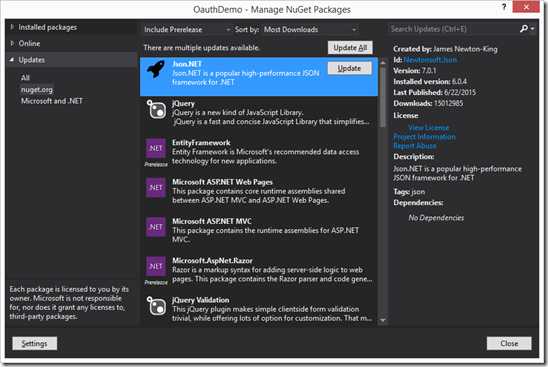548x367 pixels.
Task: Click the jQuery Validation package icon
Action: click(156, 306)
